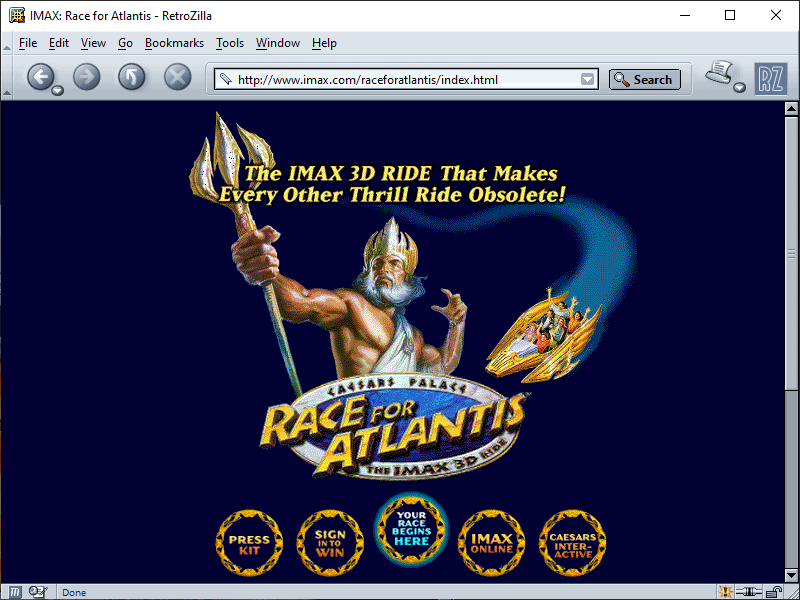
Task: Expand the URL bar history dropdown
Action: tap(588, 80)
